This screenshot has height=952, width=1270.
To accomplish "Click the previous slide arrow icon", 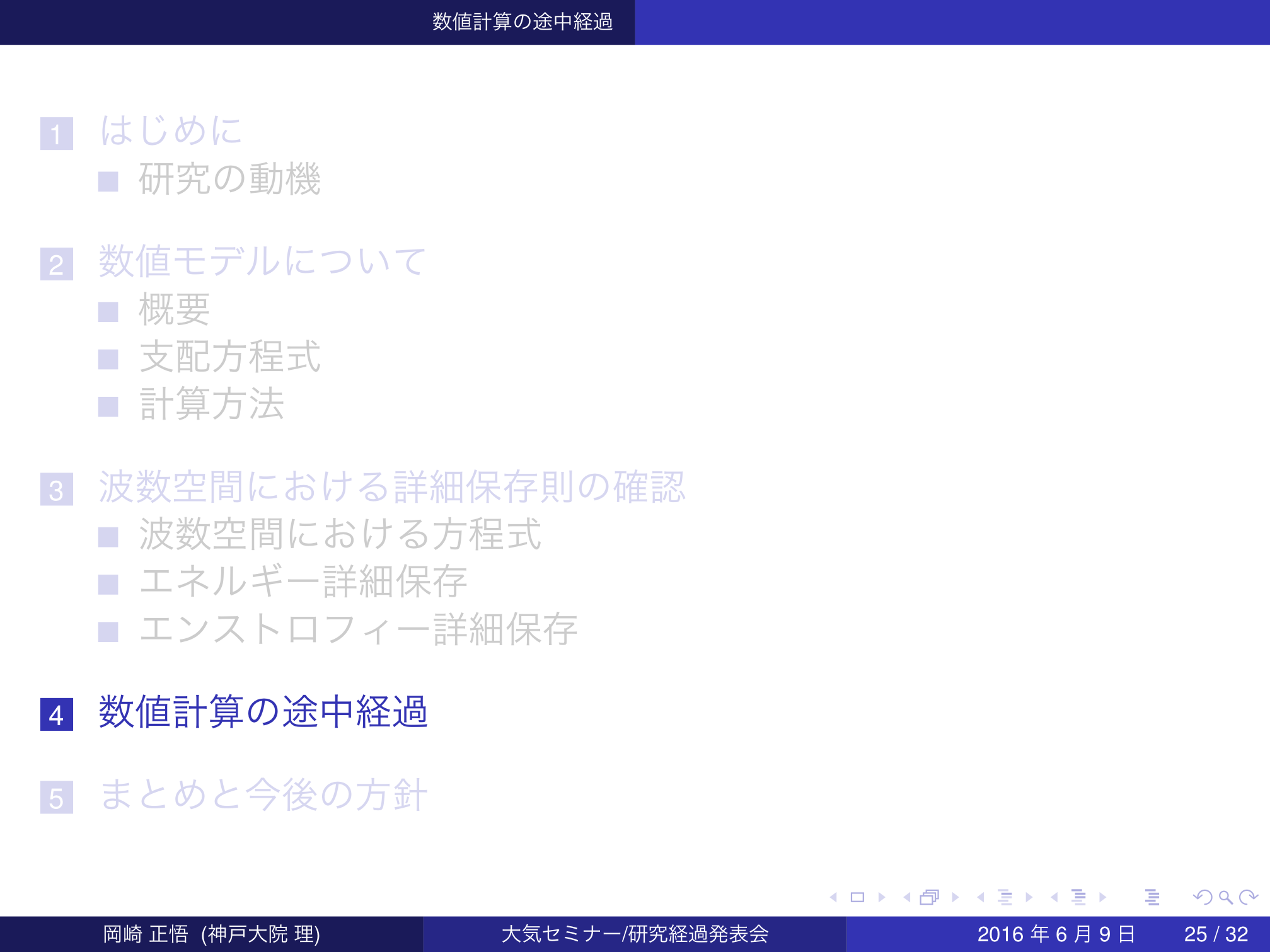I will click(x=834, y=897).
